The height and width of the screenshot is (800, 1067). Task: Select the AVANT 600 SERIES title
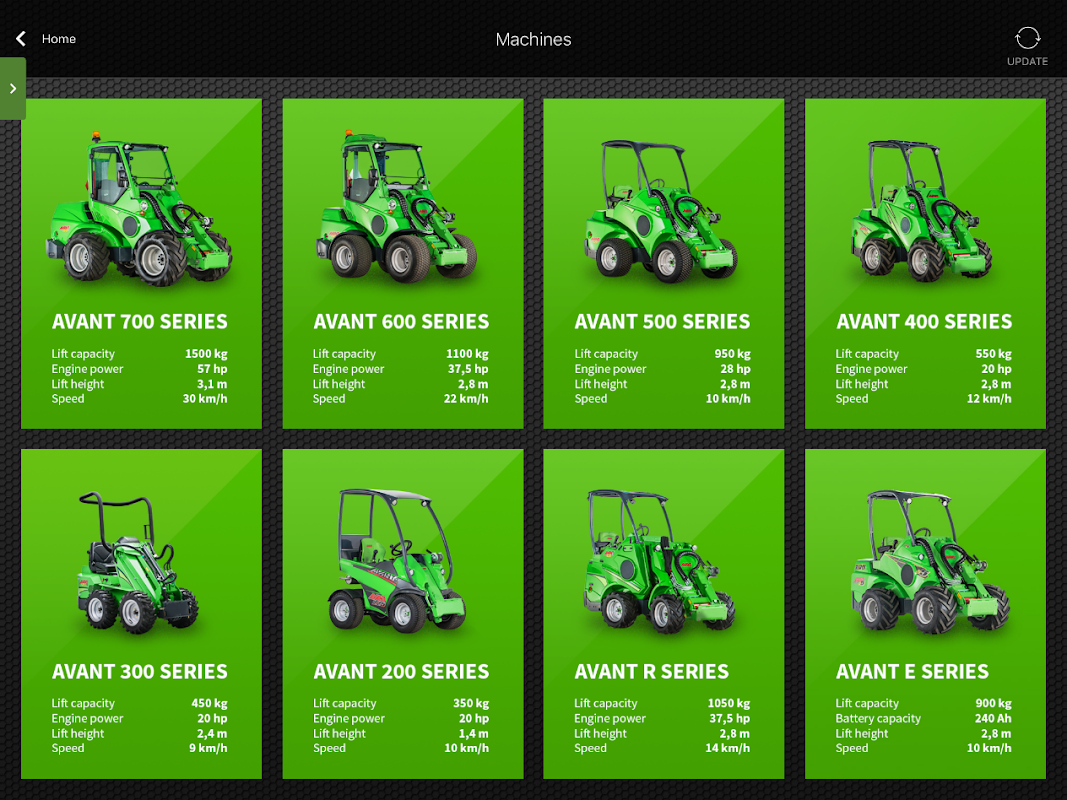[401, 322]
